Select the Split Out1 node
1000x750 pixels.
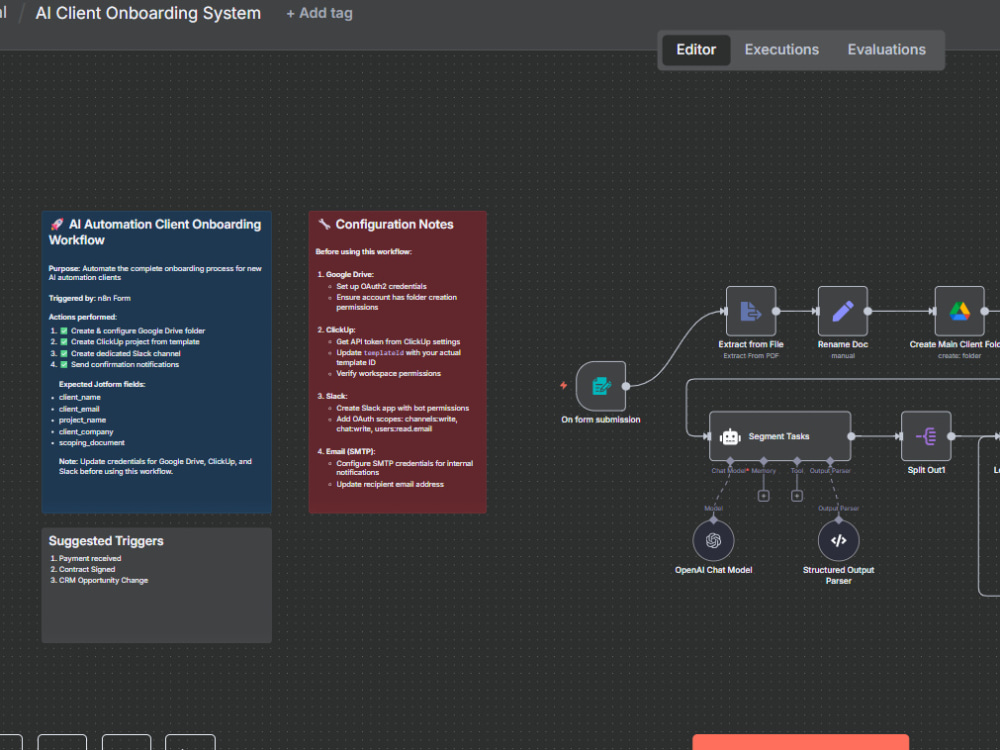(x=926, y=436)
